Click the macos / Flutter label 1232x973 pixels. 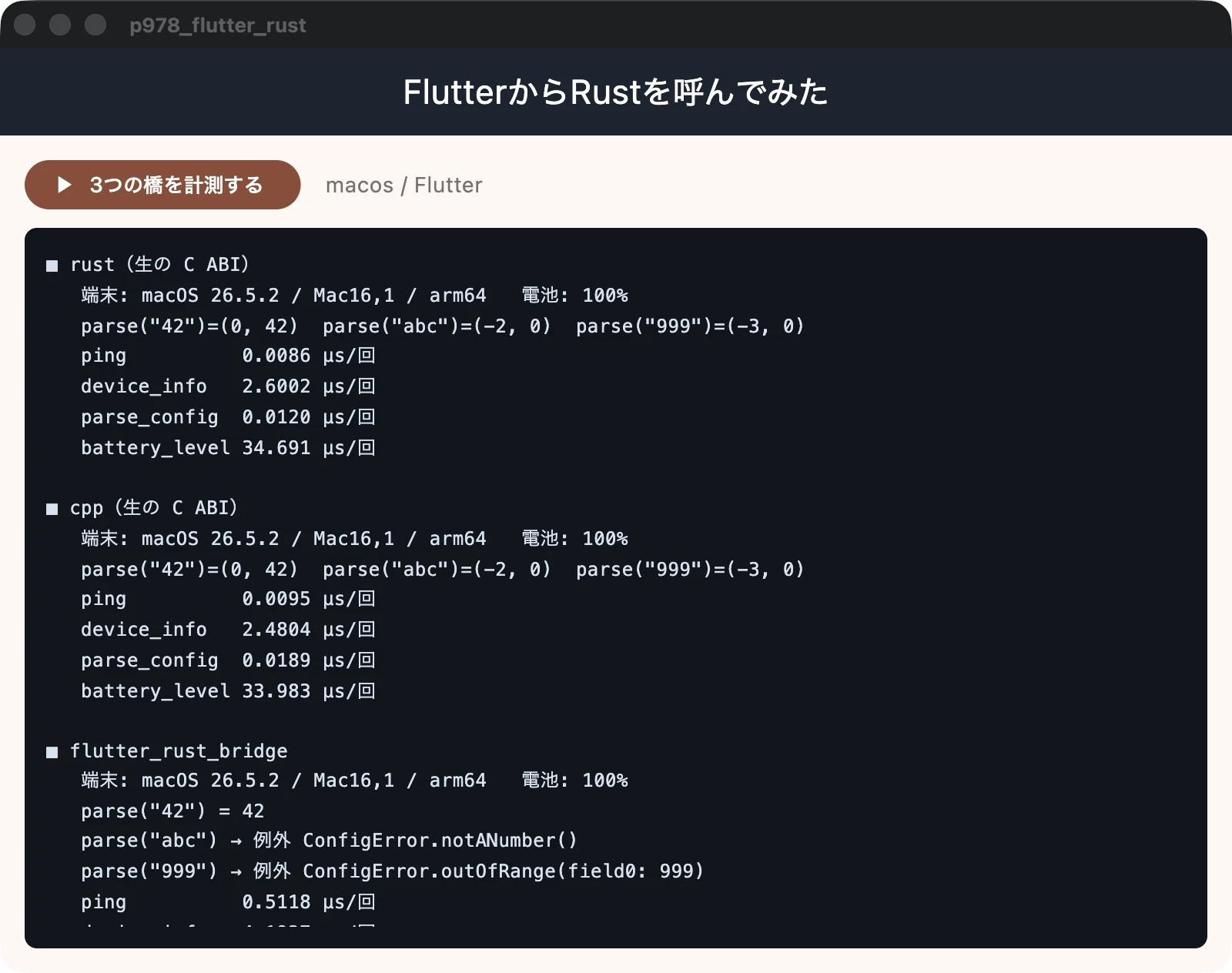click(x=403, y=186)
